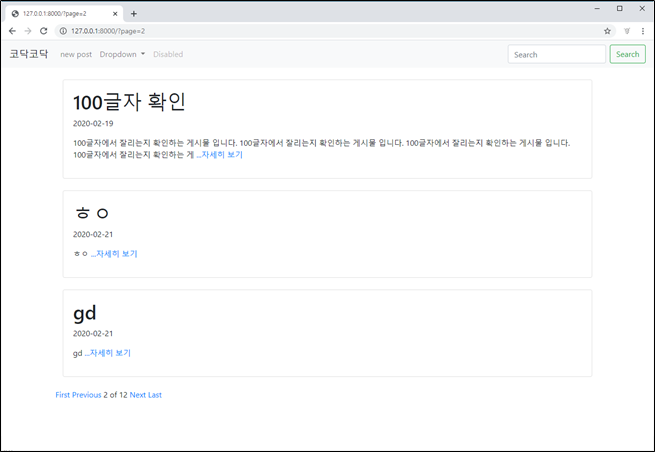The width and height of the screenshot is (655, 452).
Task: Click the Disabled nav item
Action: point(168,54)
